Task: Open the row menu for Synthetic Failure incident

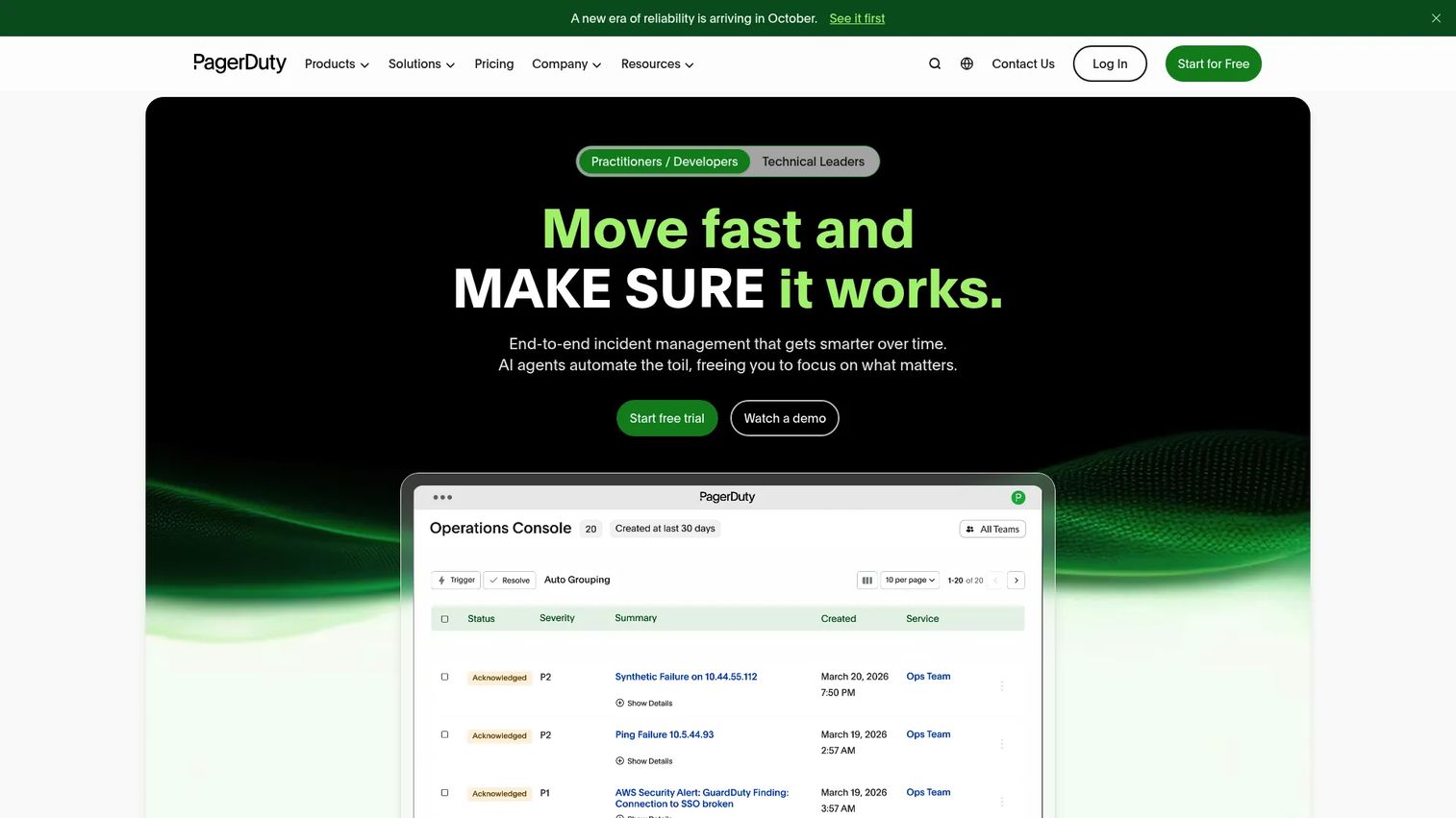Action: (1002, 686)
